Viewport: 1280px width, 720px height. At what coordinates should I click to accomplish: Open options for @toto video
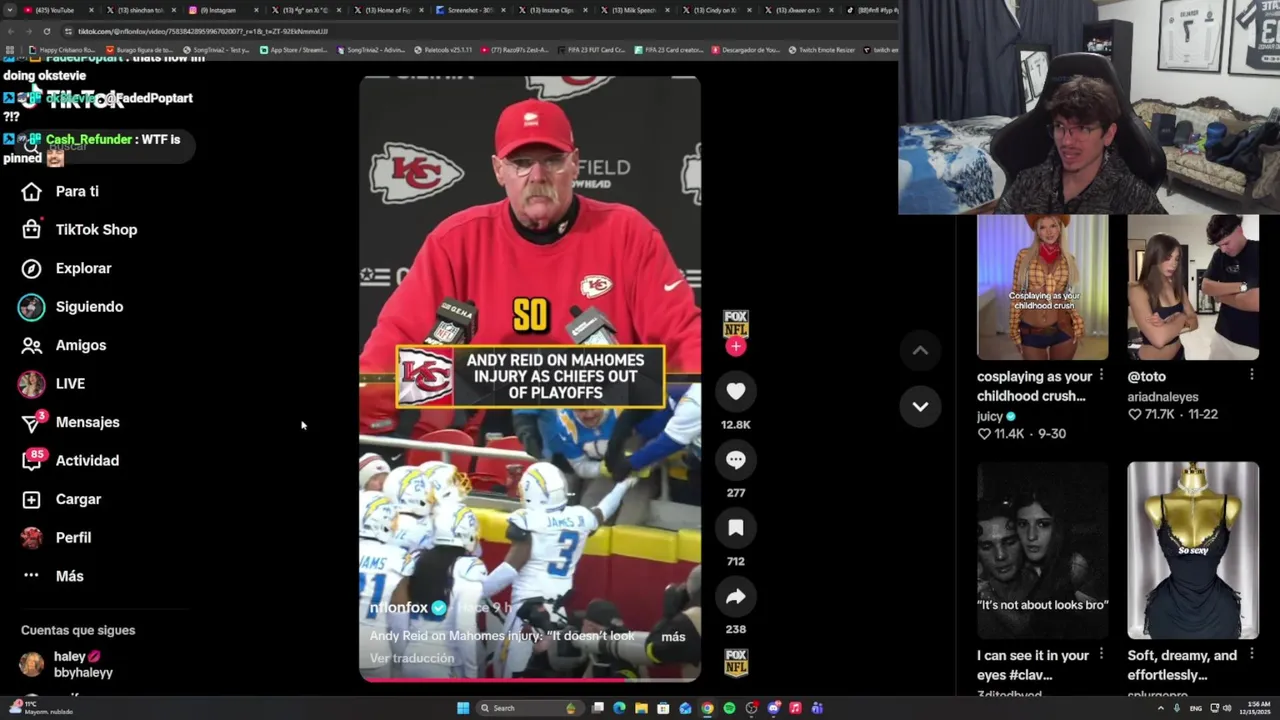click(x=1251, y=375)
